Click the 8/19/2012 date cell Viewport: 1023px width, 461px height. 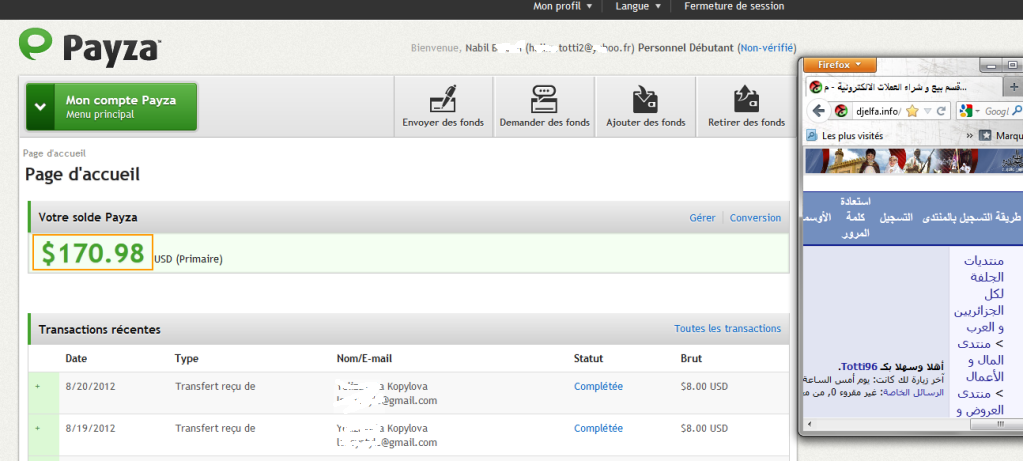point(91,428)
